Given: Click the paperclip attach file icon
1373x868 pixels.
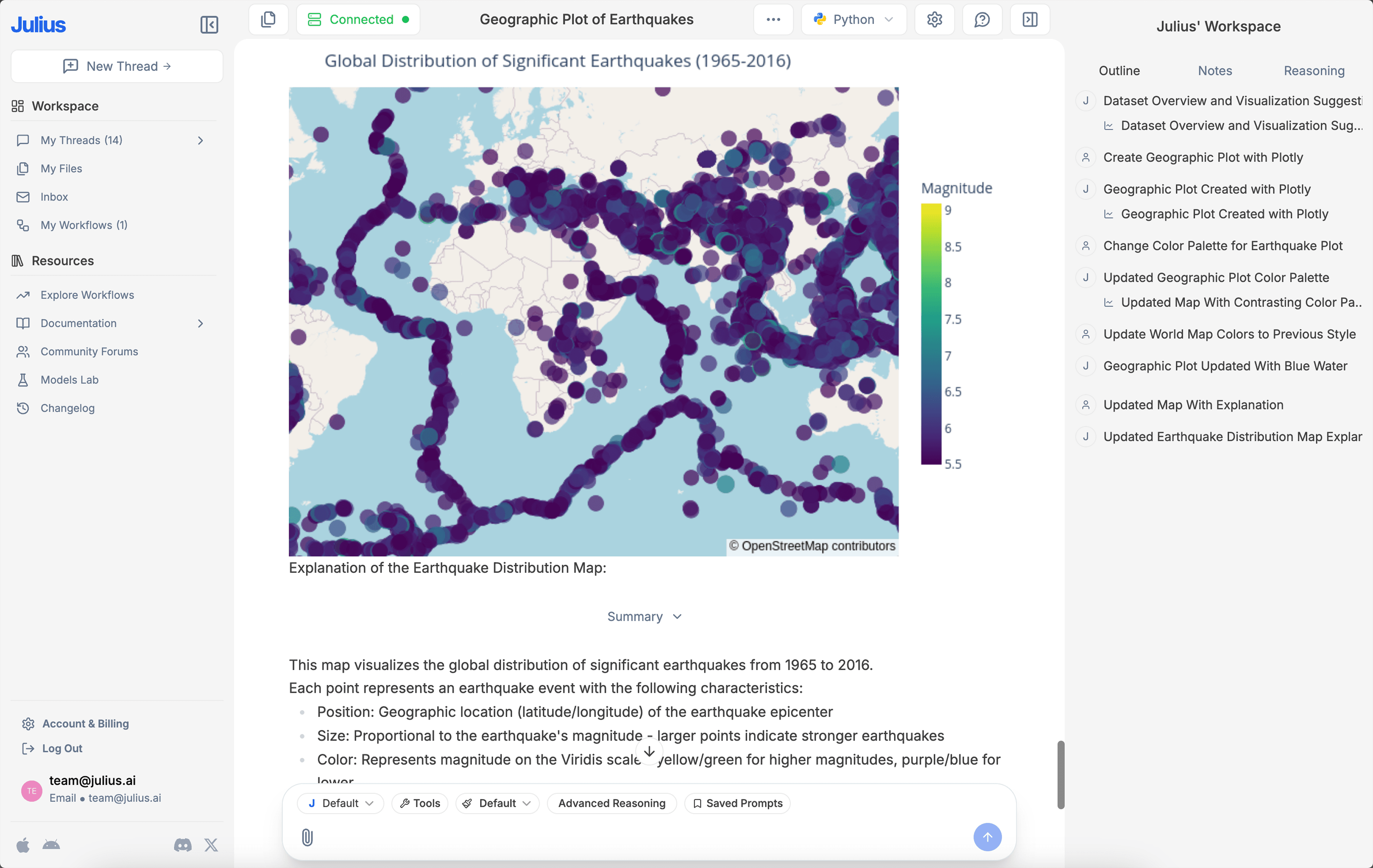Looking at the screenshot, I should coord(307,837).
